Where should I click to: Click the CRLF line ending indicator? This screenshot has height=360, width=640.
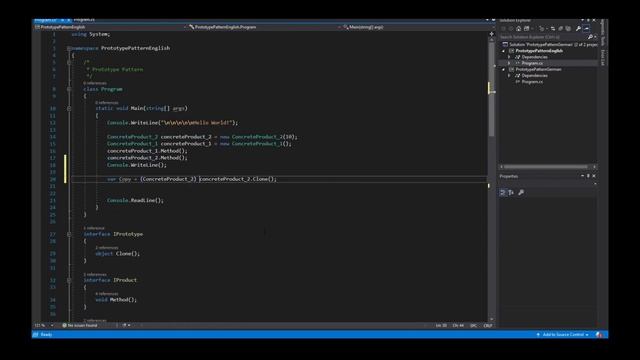(487, 326)
